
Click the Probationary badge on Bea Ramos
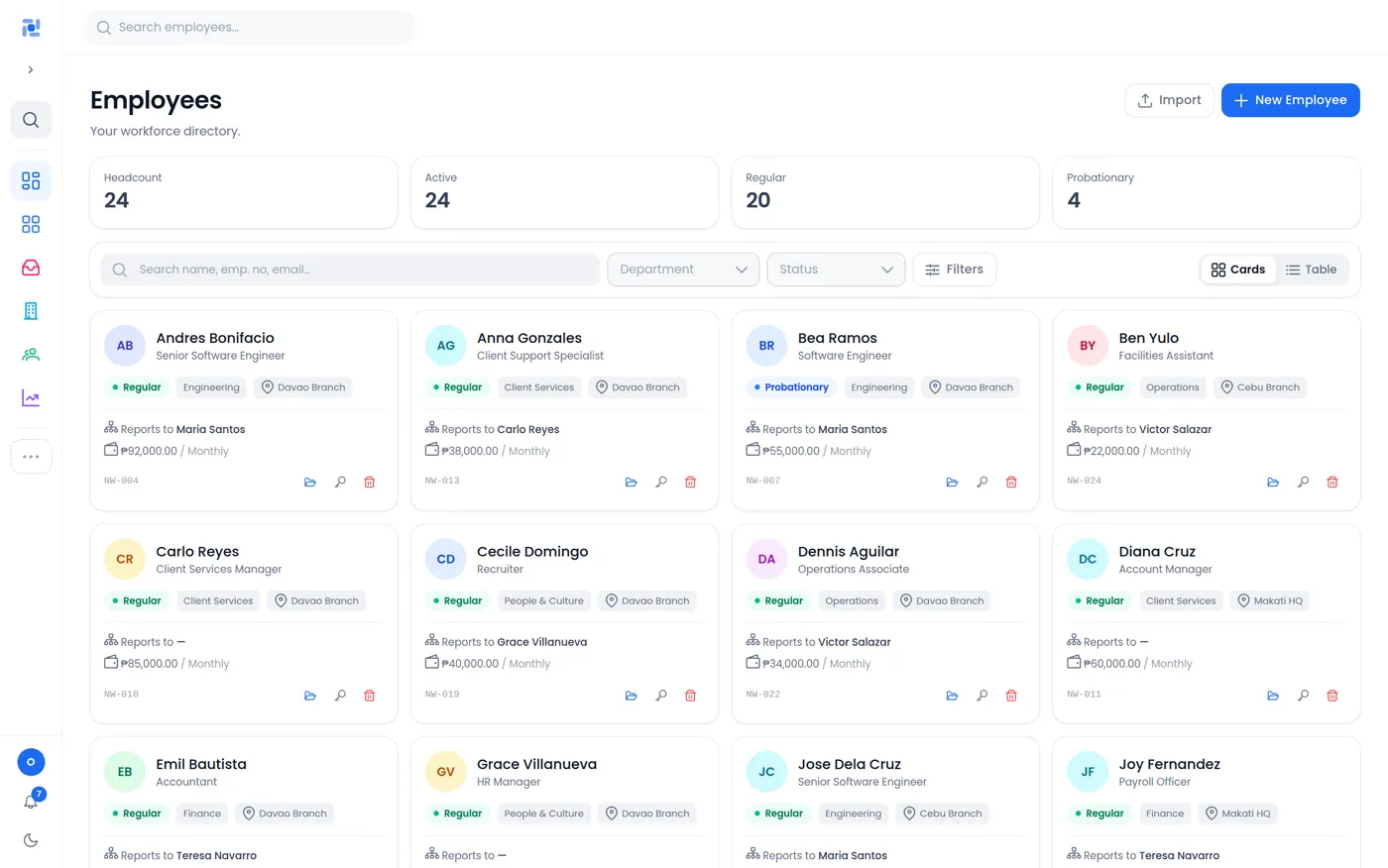point(791,387)
